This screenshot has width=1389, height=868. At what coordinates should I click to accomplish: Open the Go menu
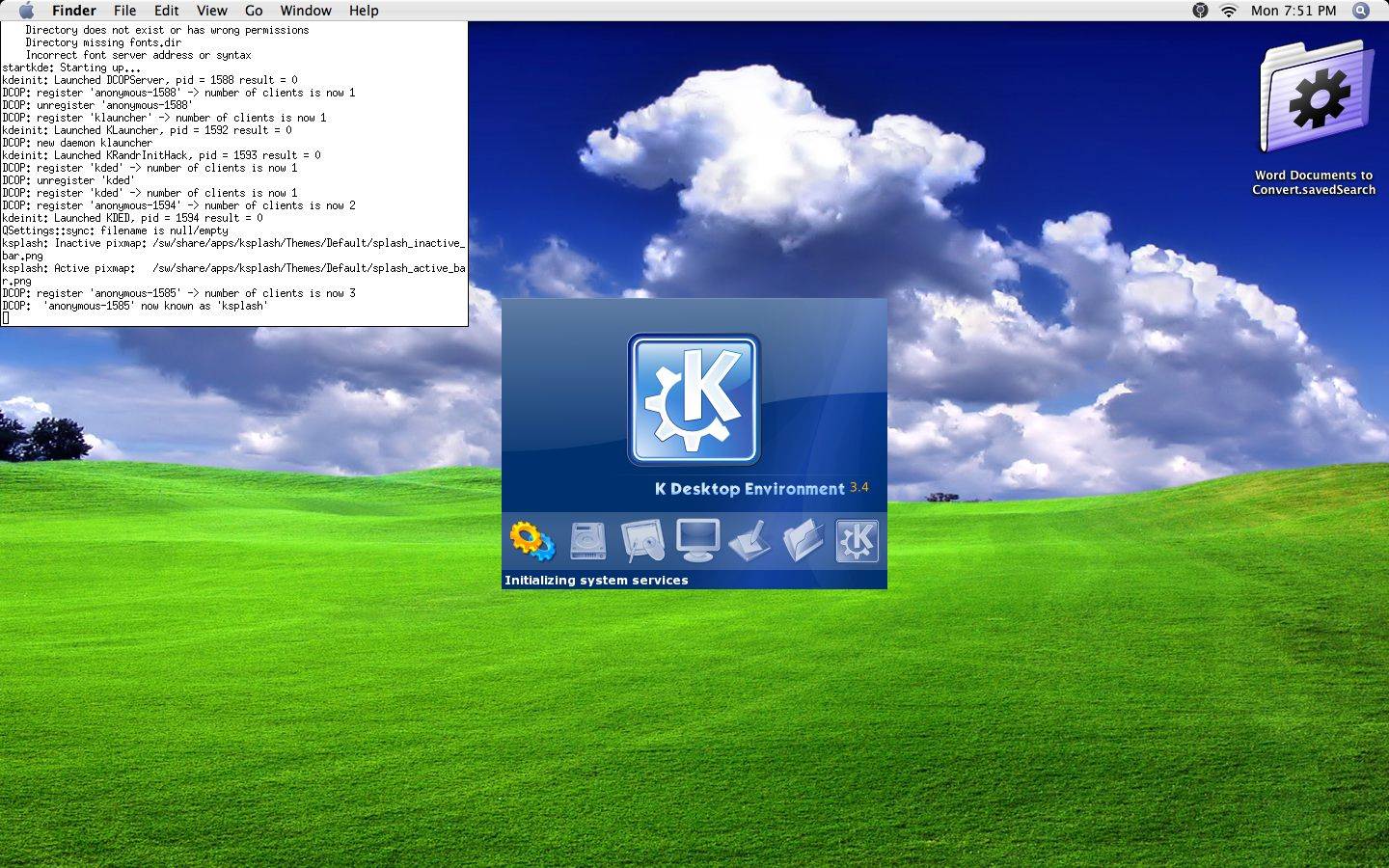(254, 11)
